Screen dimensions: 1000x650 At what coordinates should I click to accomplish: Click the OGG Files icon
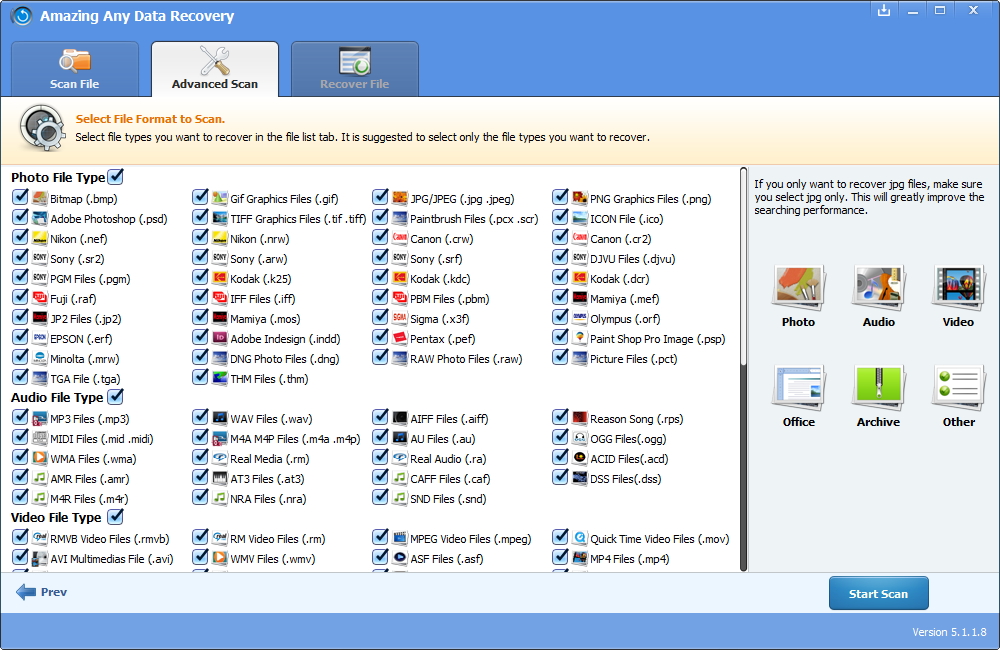[x=580, y=438]
